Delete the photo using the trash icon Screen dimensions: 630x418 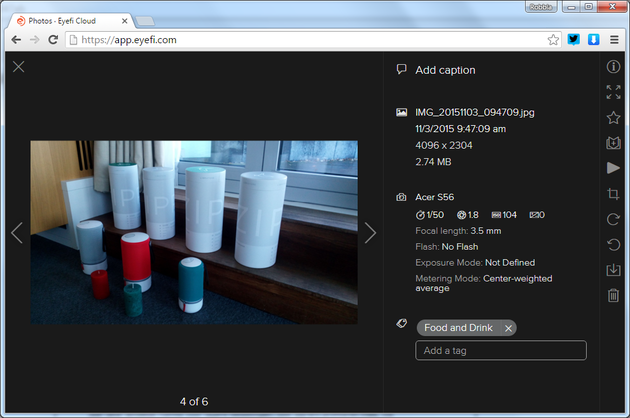click(613, 295)
